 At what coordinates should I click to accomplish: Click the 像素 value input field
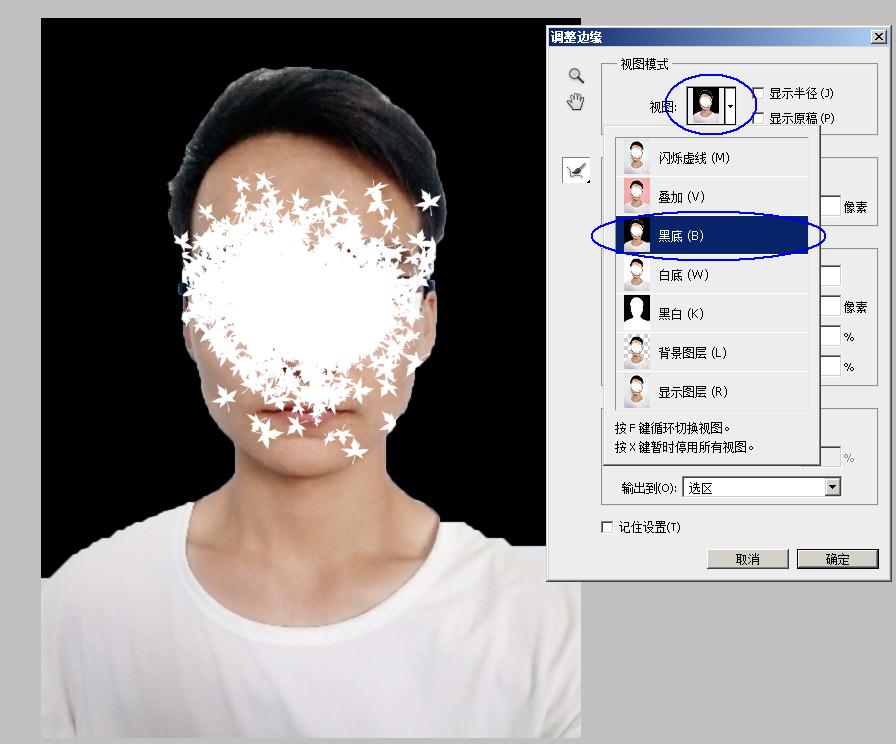pyautogui.click(x=832, y=206)
